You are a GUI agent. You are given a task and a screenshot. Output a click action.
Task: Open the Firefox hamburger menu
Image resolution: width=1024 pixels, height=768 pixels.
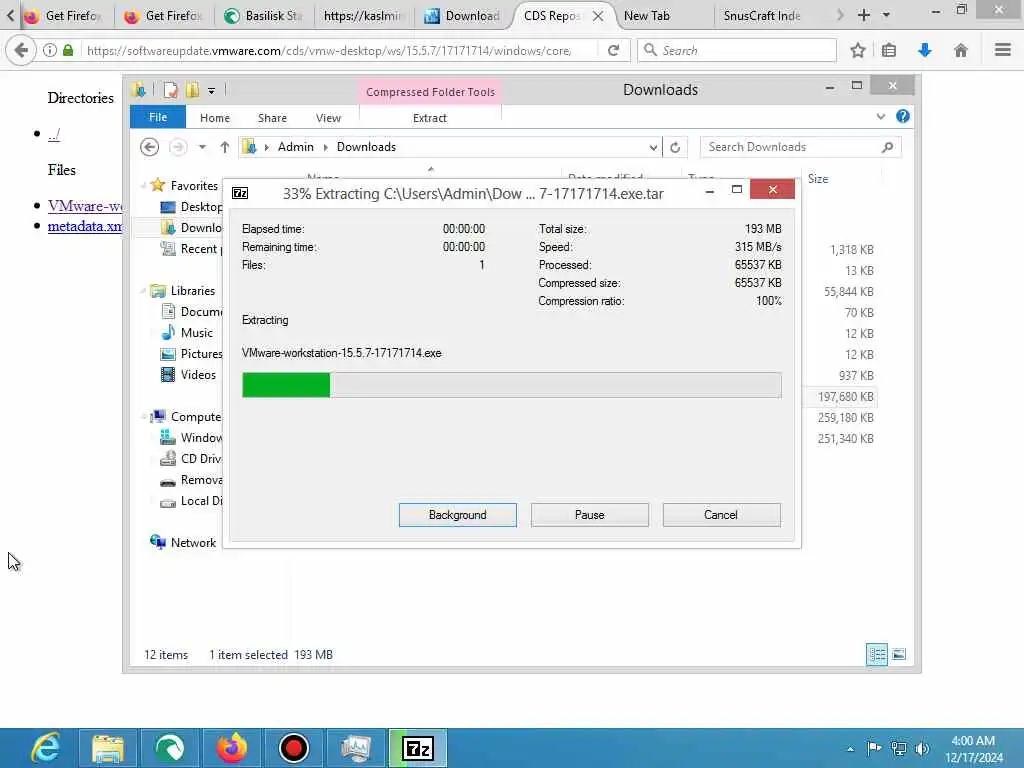1002,50
